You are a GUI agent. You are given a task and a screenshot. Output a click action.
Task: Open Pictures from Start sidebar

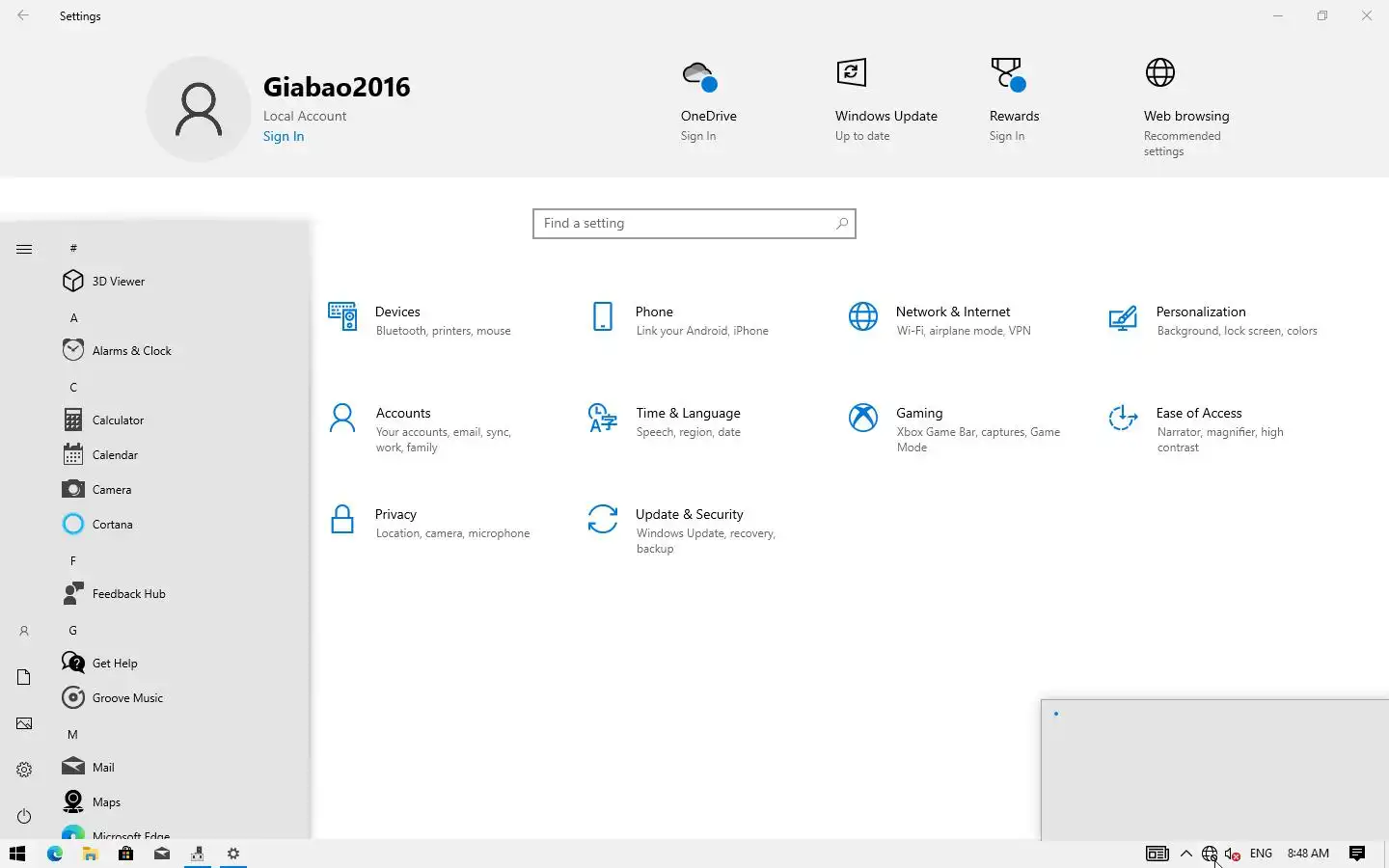24,723
